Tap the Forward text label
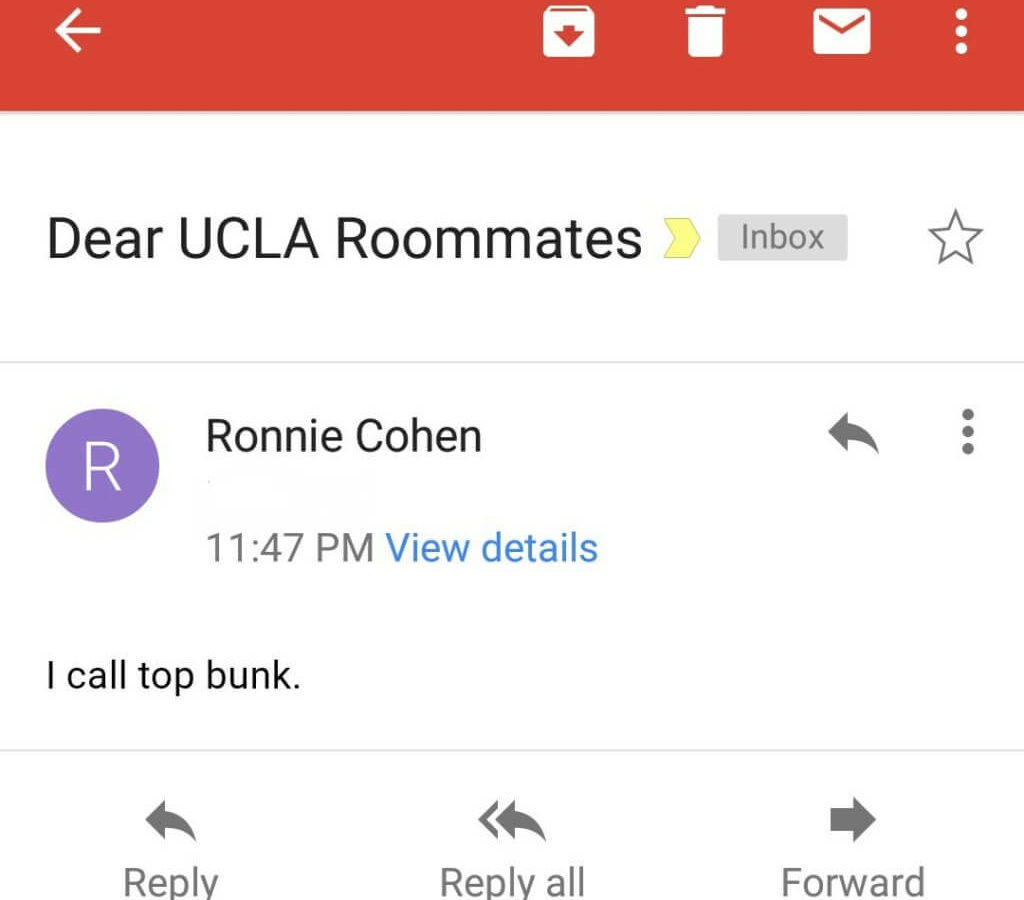1024x900 pixels. 853,882
